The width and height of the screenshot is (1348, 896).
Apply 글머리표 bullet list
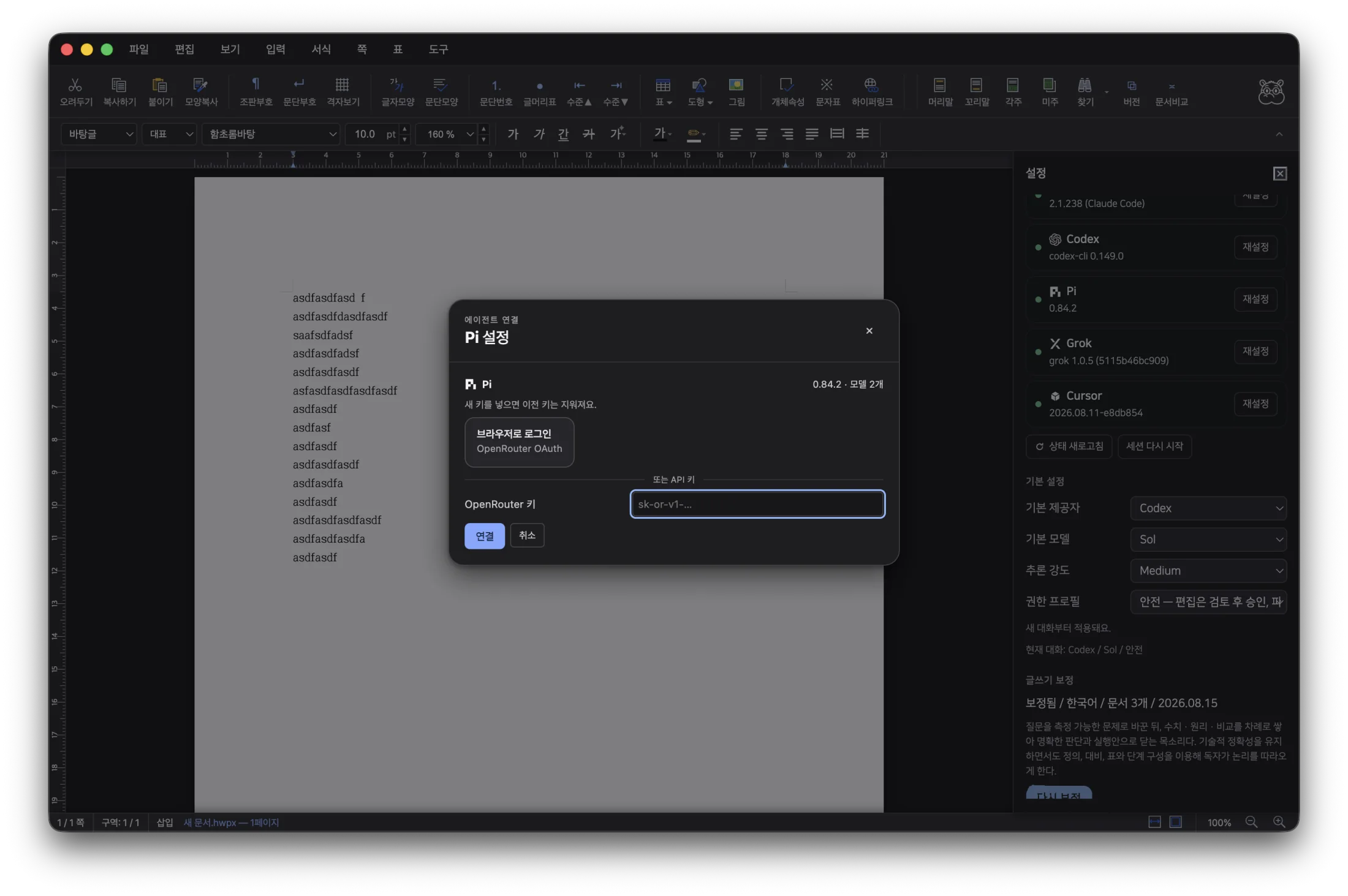coord(539,91)
